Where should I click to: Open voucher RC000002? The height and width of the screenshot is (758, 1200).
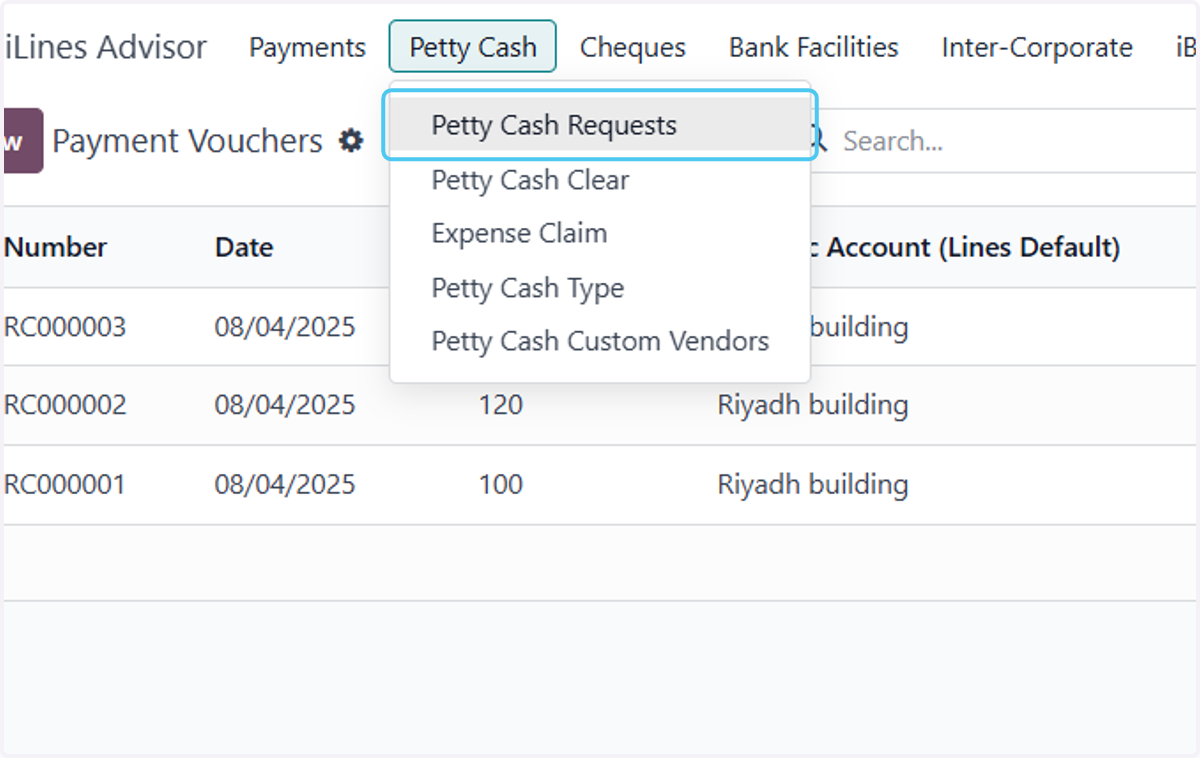(65, 405)
